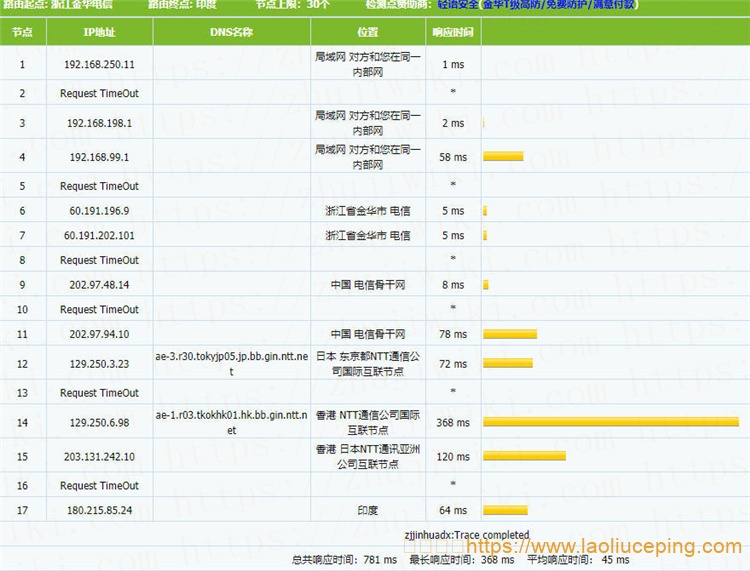750x571 pixels.
Task: Select IP address 192.168.198.1
Action: coord(99,123)
